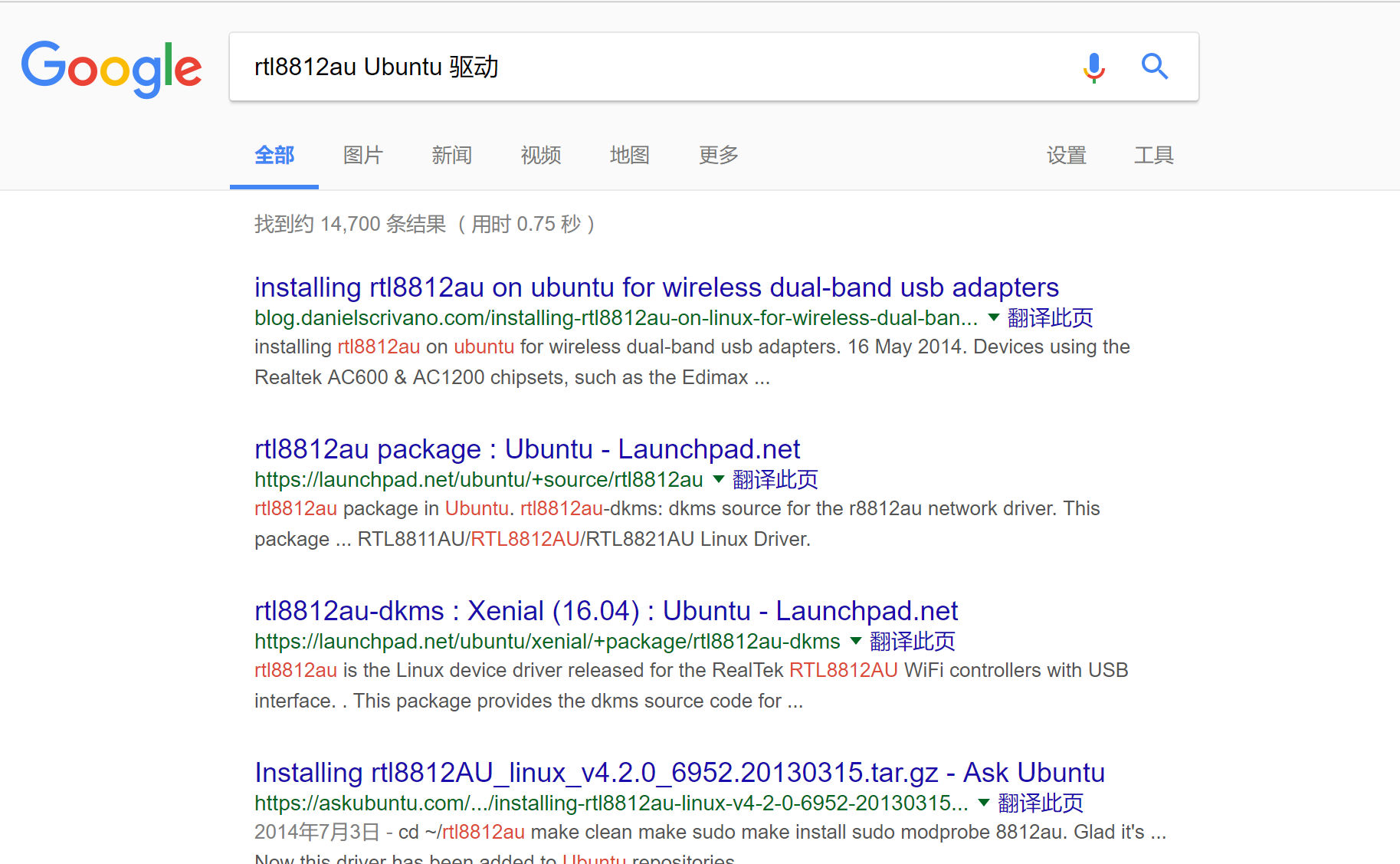Image resolution: width=1400 pixels, height=864 pixels.
Task: Switch to the 图片 tab
Action: [363, 156]
